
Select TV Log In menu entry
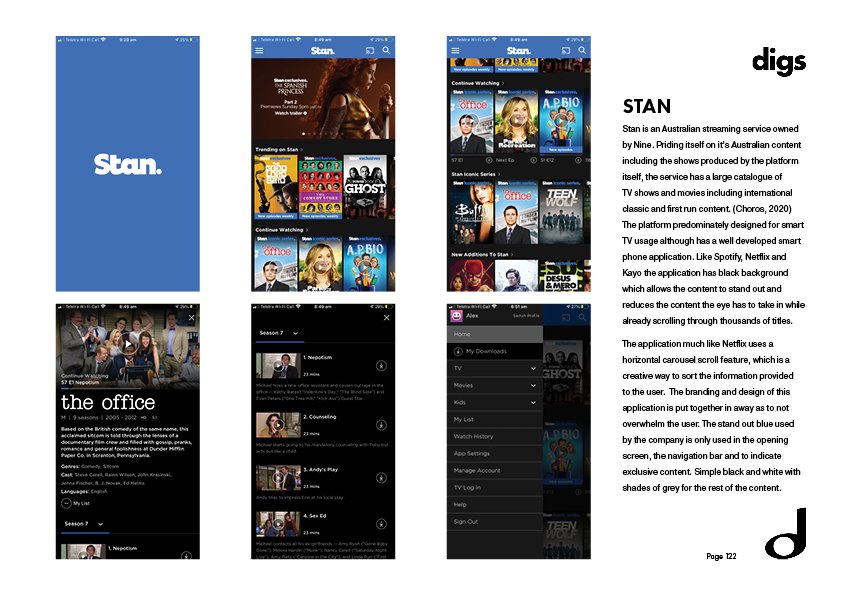pos(495,488)
